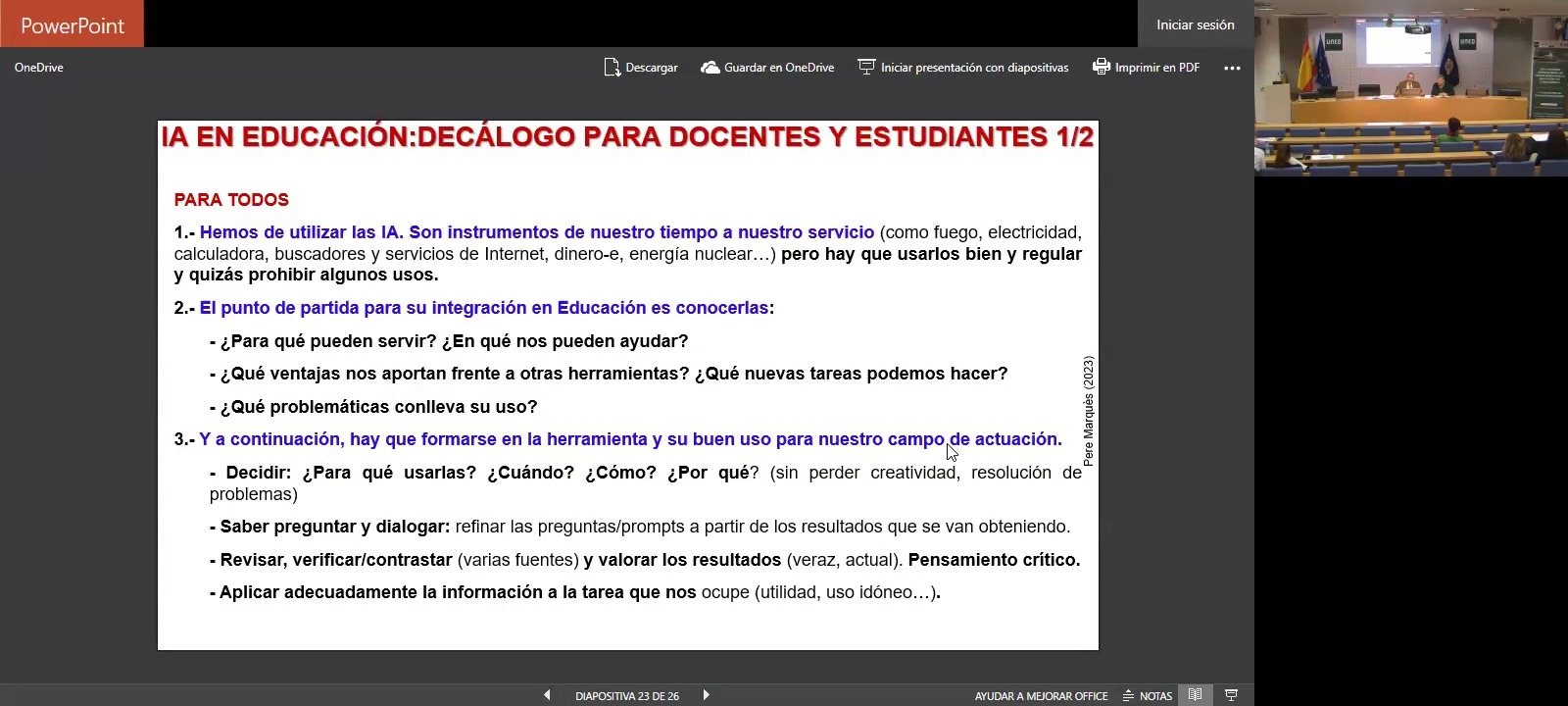Click the Imprimir en PDF printer icon
Image resolution: width=1568 pixels, height=706 pixels.
click(x=1102, y=67)
